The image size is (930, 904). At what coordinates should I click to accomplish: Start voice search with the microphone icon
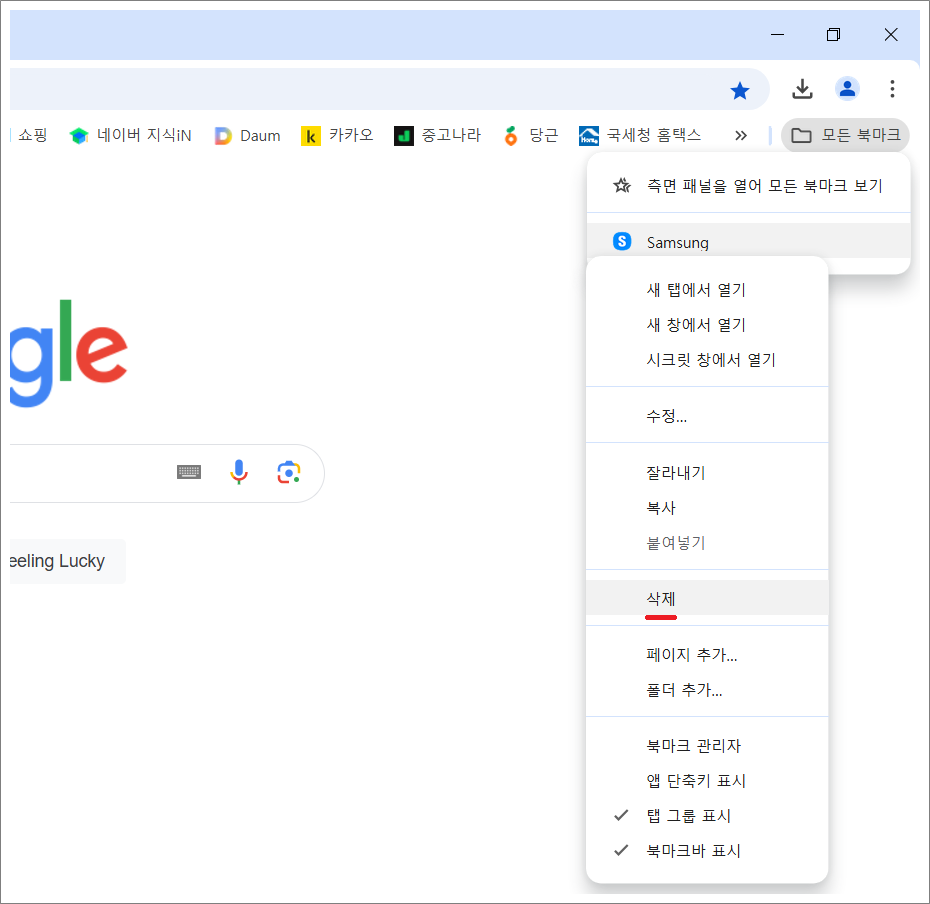point(239,473)
